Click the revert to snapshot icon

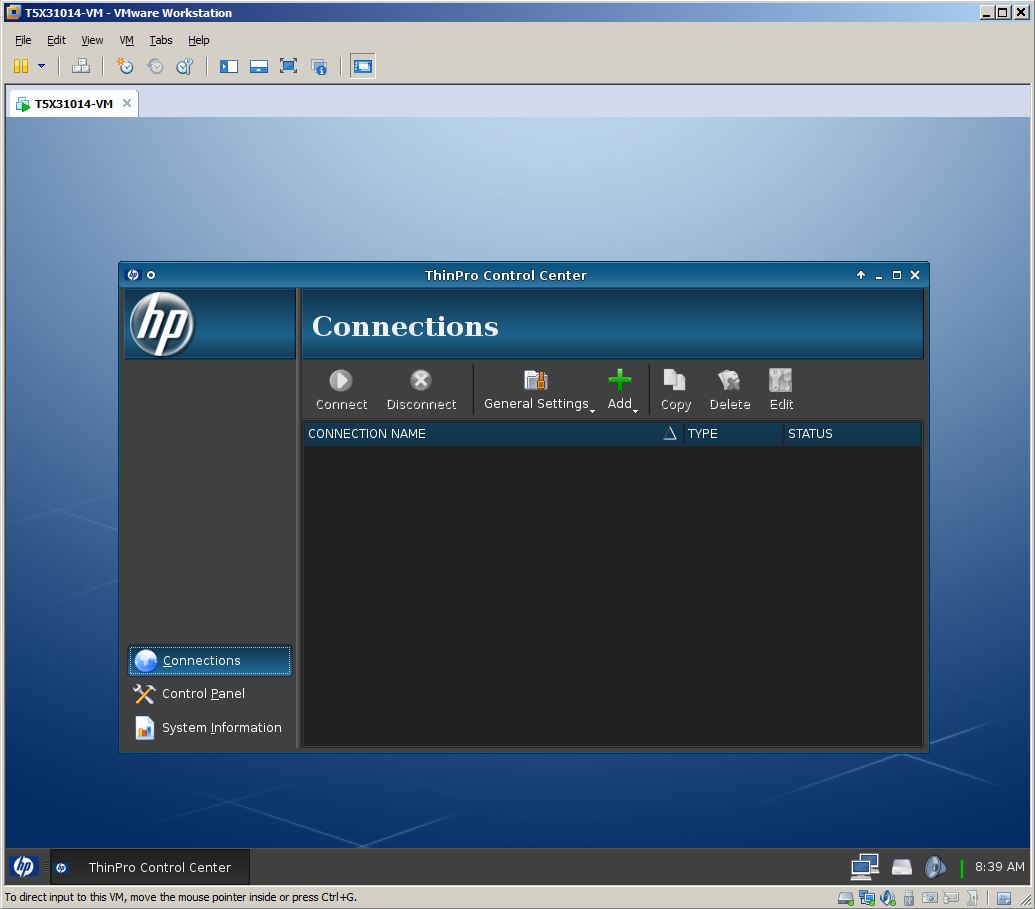(x=155, y=66)
